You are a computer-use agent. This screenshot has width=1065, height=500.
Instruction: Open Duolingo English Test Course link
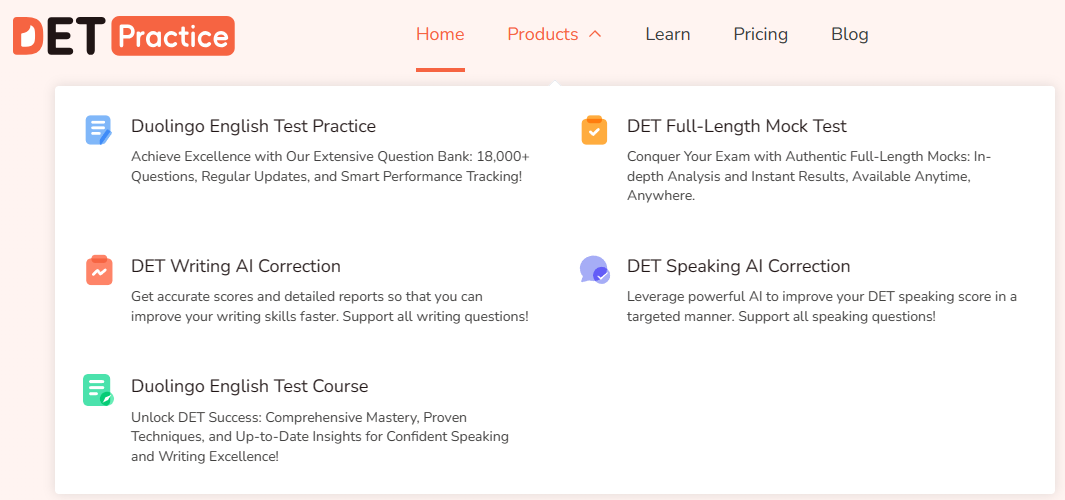249,387
